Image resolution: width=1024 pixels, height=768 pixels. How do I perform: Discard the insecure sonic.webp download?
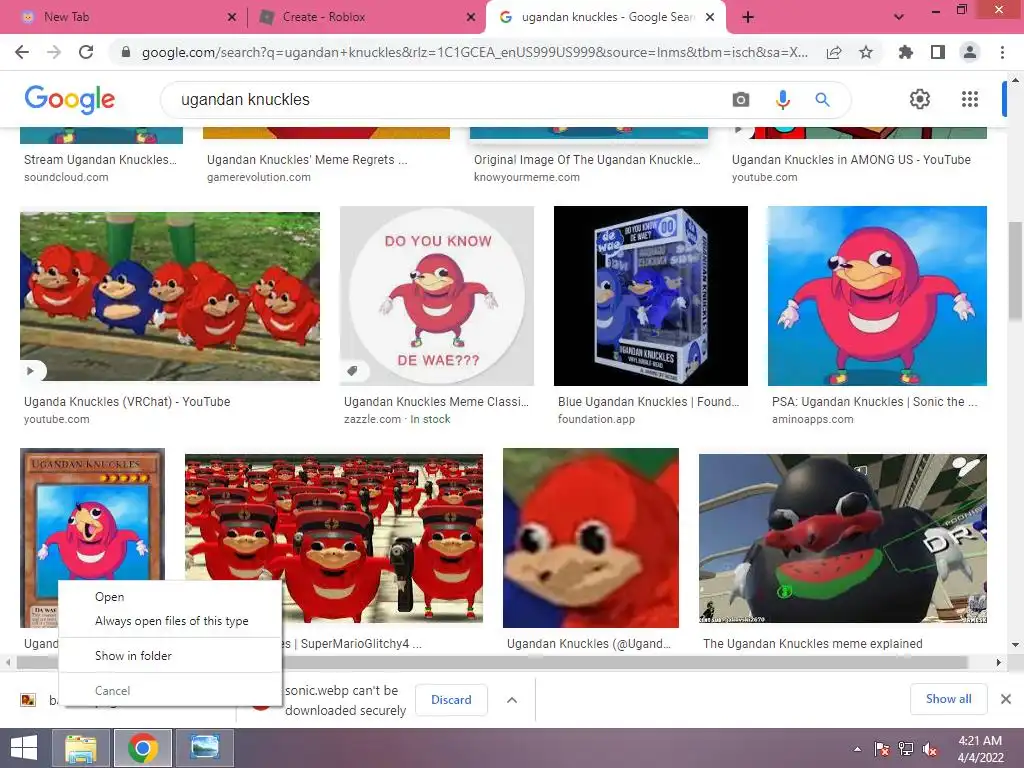pyautogui.click(x=451, y=700)
